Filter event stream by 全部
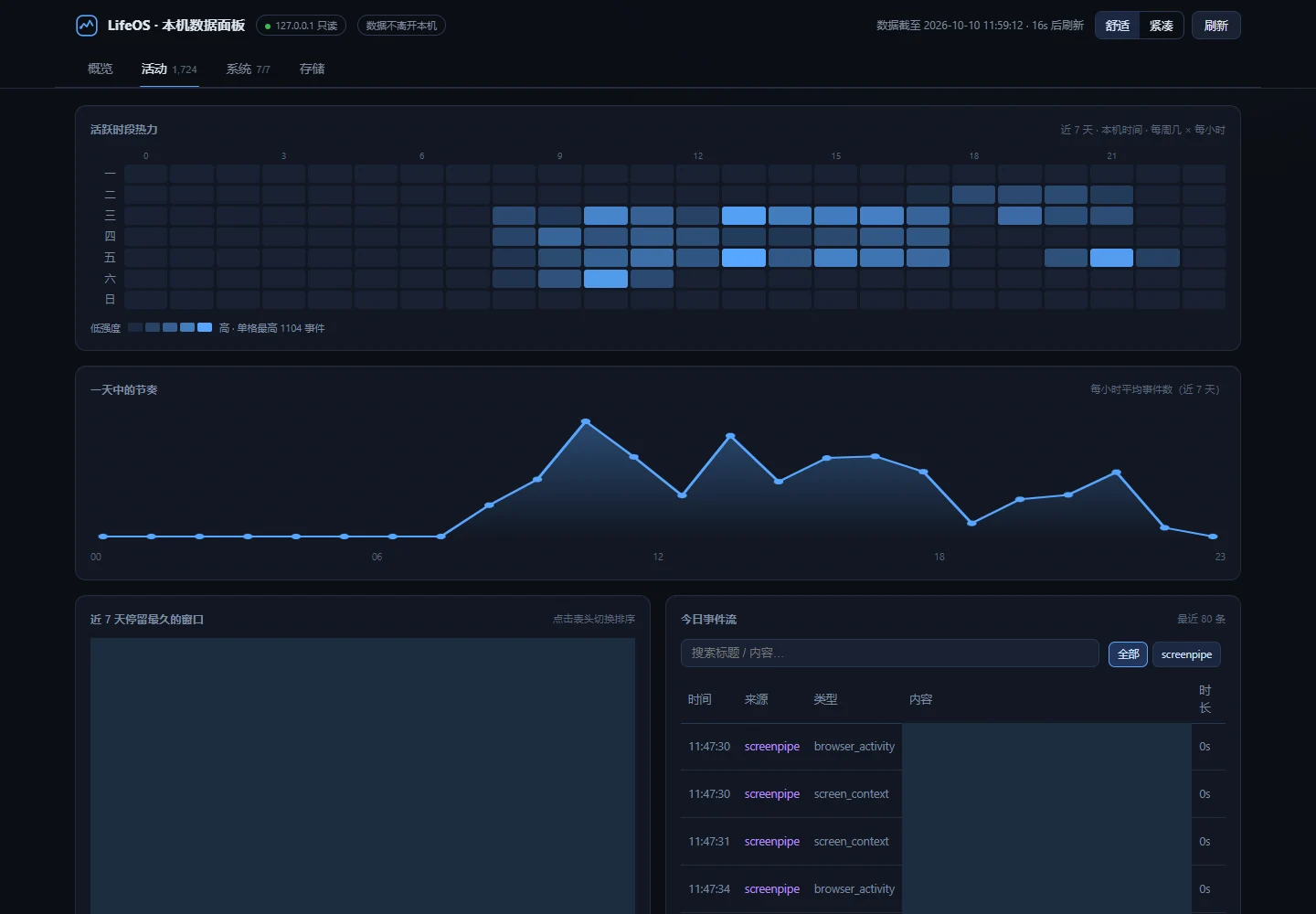Viewport: 1316px width, 914px height. [x=1128, y=654]
